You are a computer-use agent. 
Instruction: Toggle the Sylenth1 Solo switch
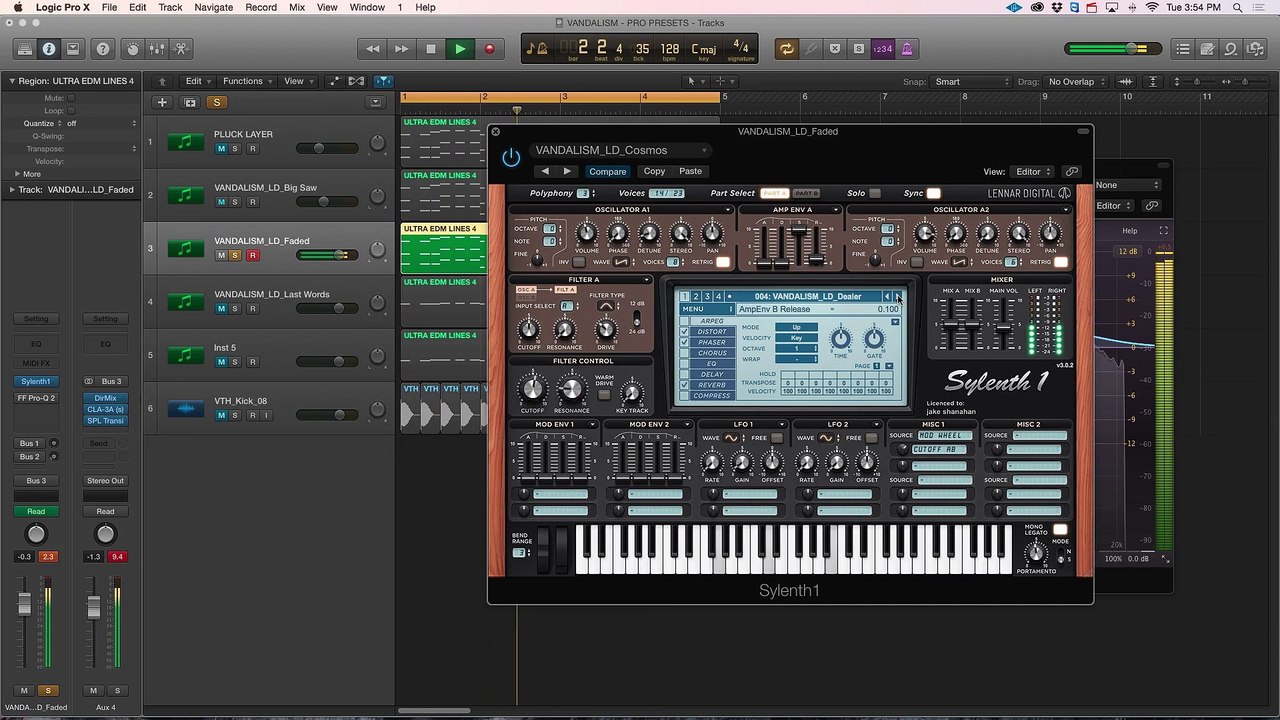(x=875, y=193)
